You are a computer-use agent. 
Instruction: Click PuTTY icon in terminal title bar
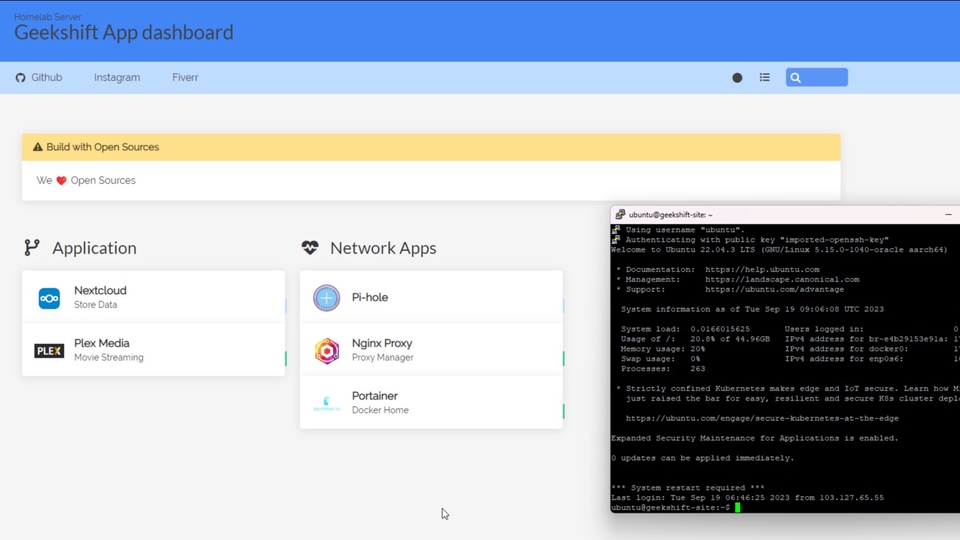pyautogui.click(x=620, y=214)
